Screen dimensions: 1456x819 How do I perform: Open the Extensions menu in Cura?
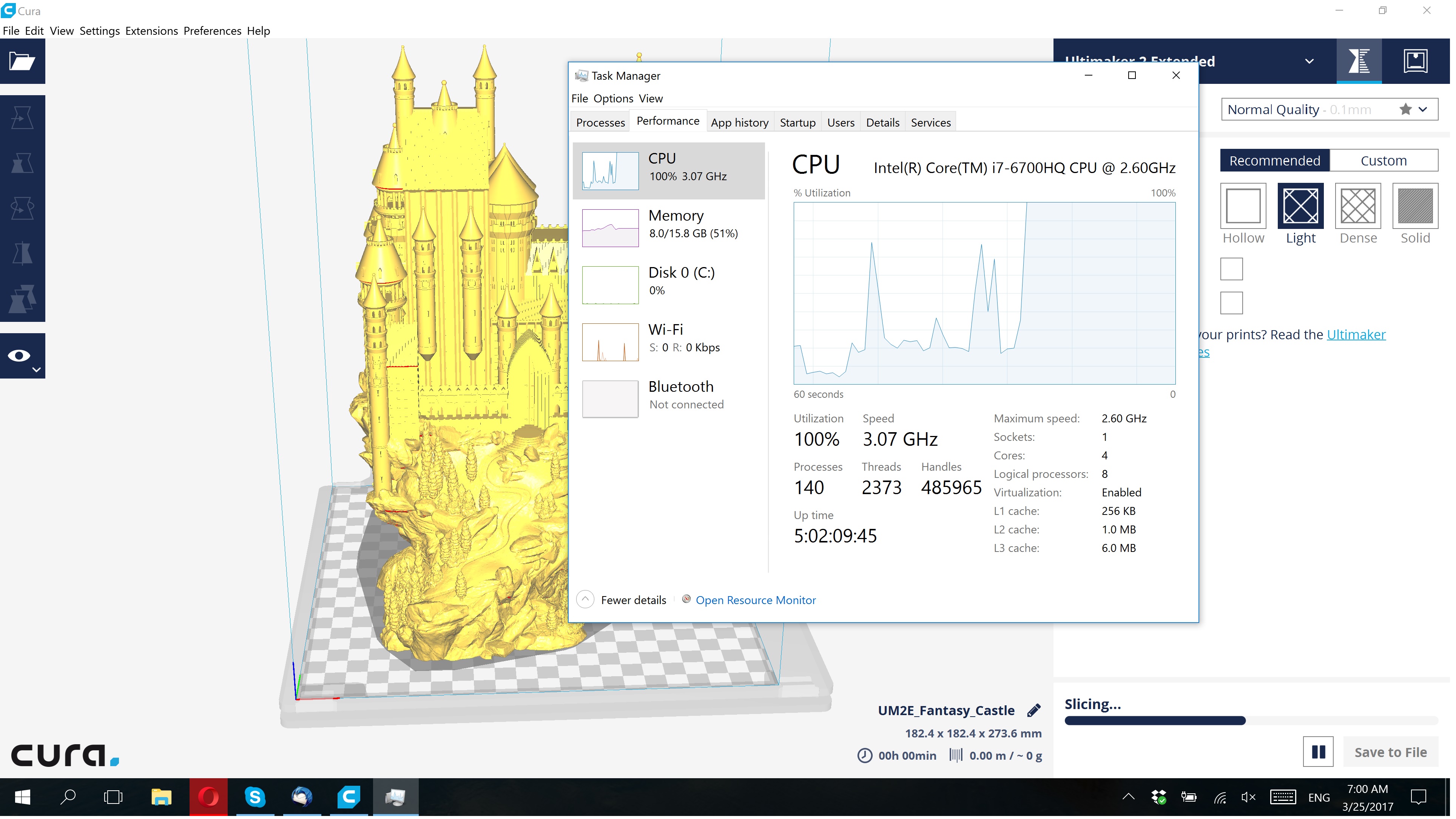pyautogui.click(x=151, y=31)
